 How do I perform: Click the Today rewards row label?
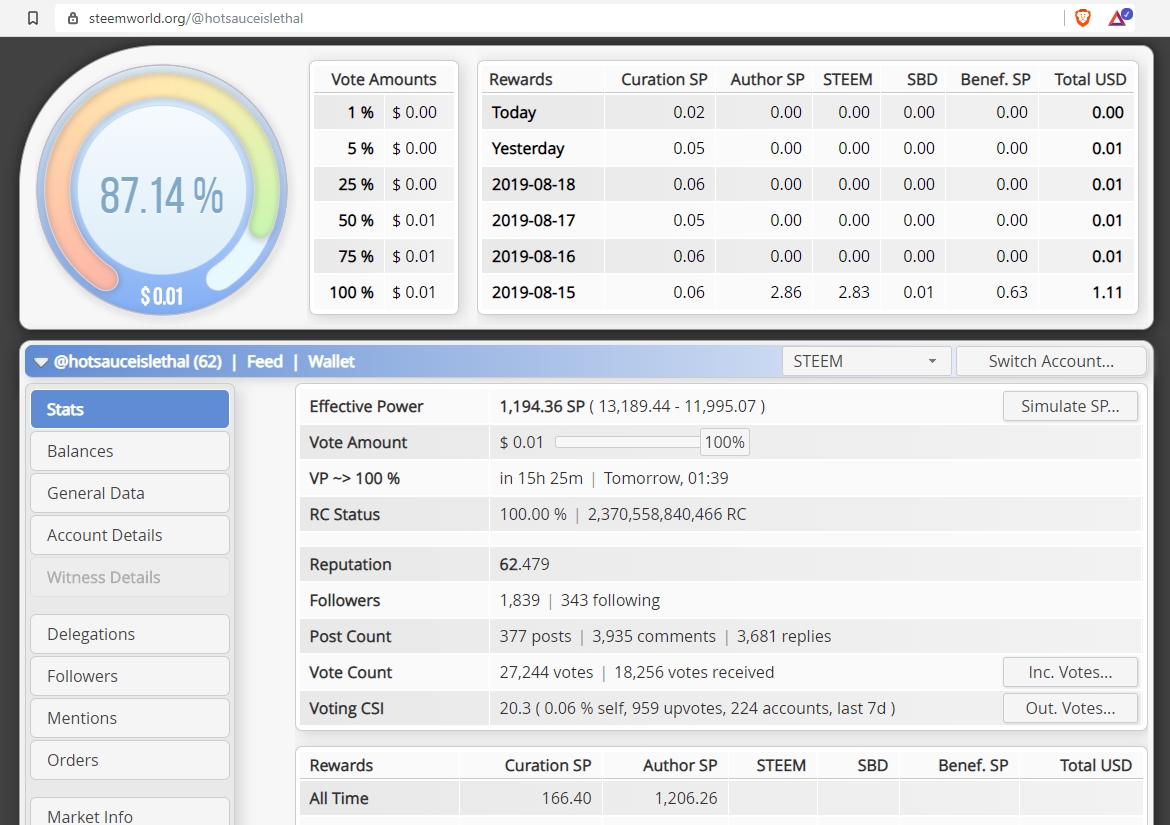click(513, 113)
